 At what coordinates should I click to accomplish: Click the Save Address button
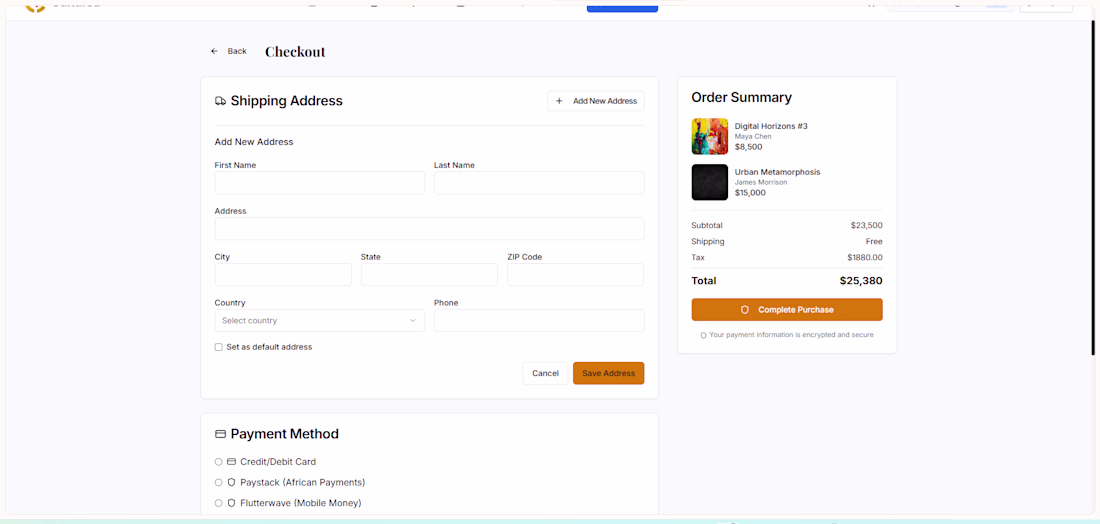[x=608, y=373]
